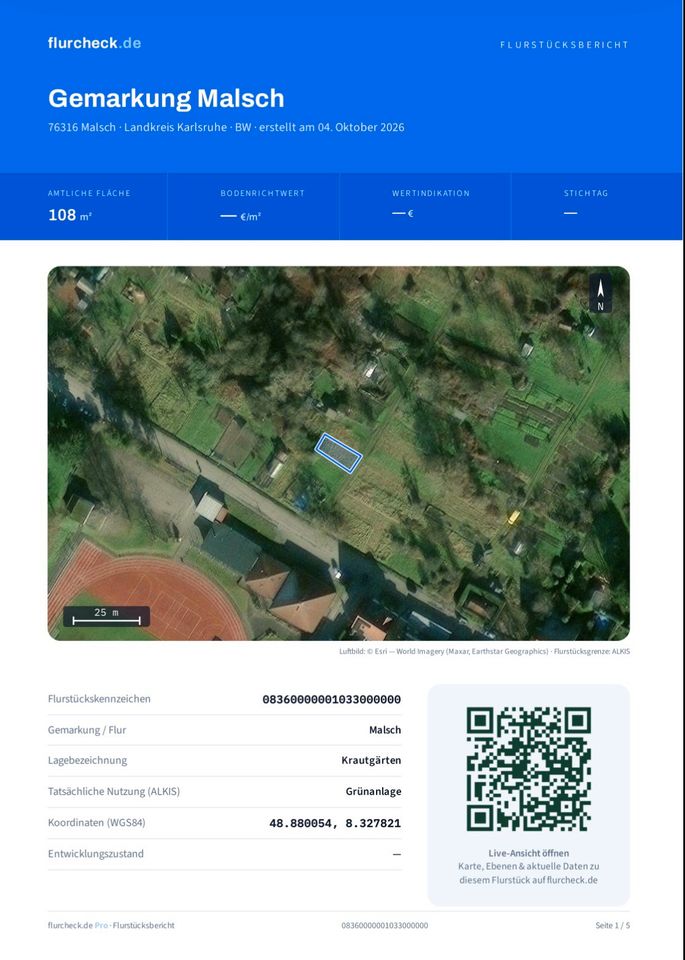The image size is (685, 960).
Task: Click the Luftbild Esri attribution text
Action: coord(484,651)
